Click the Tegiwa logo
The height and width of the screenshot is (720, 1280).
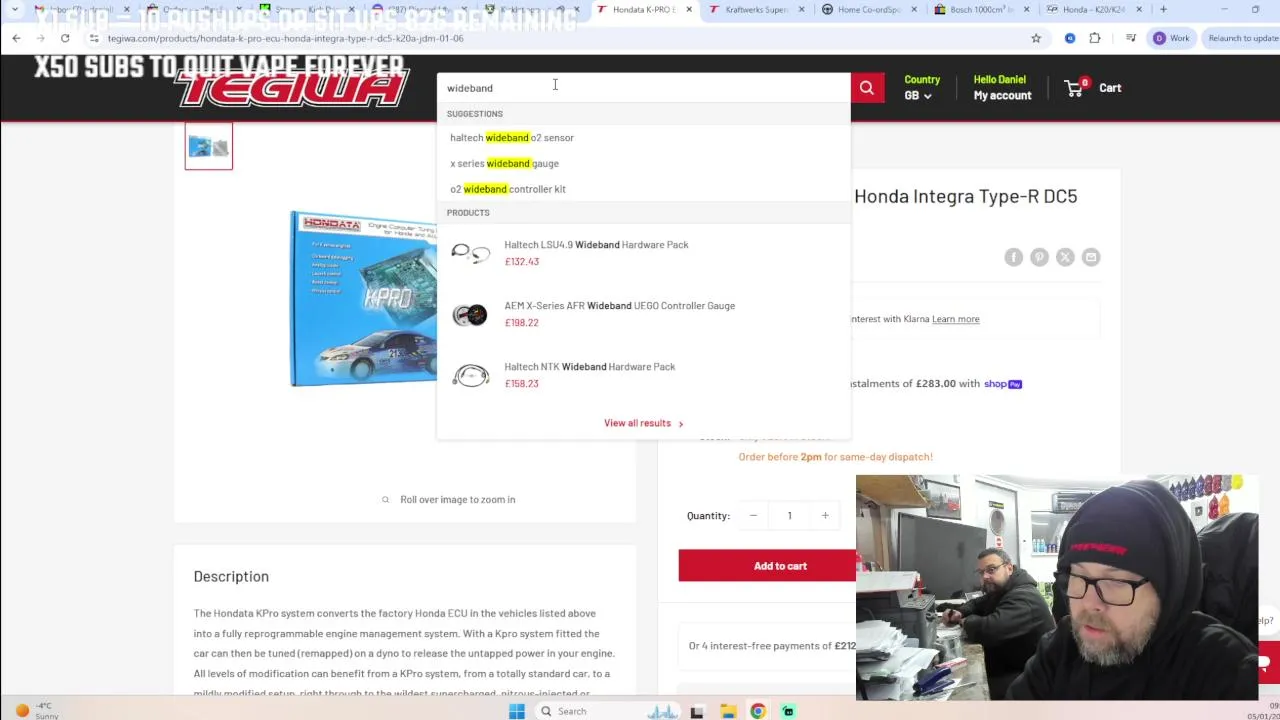click(x=293, y=88)
